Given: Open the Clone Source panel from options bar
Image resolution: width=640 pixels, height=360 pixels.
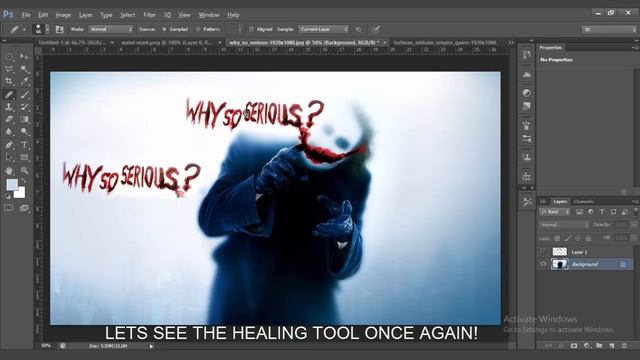Looking at the screenshot, I should click(59, 29).
